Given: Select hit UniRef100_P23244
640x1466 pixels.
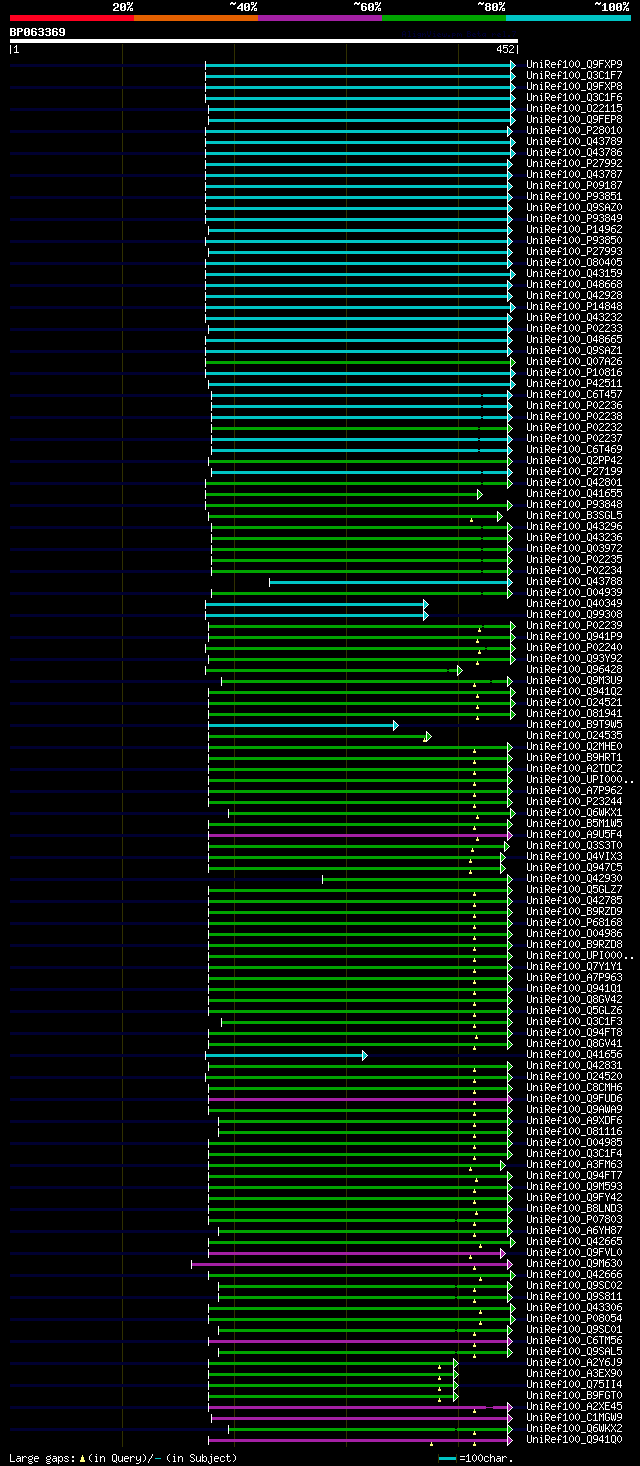Looking at the screenshot, I should click(574, 801).
